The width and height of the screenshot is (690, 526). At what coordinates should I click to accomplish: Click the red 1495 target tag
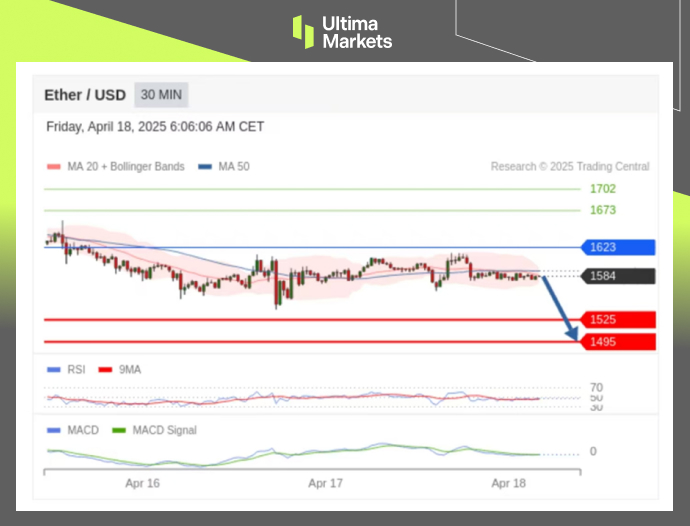click(x=617, y=342)
